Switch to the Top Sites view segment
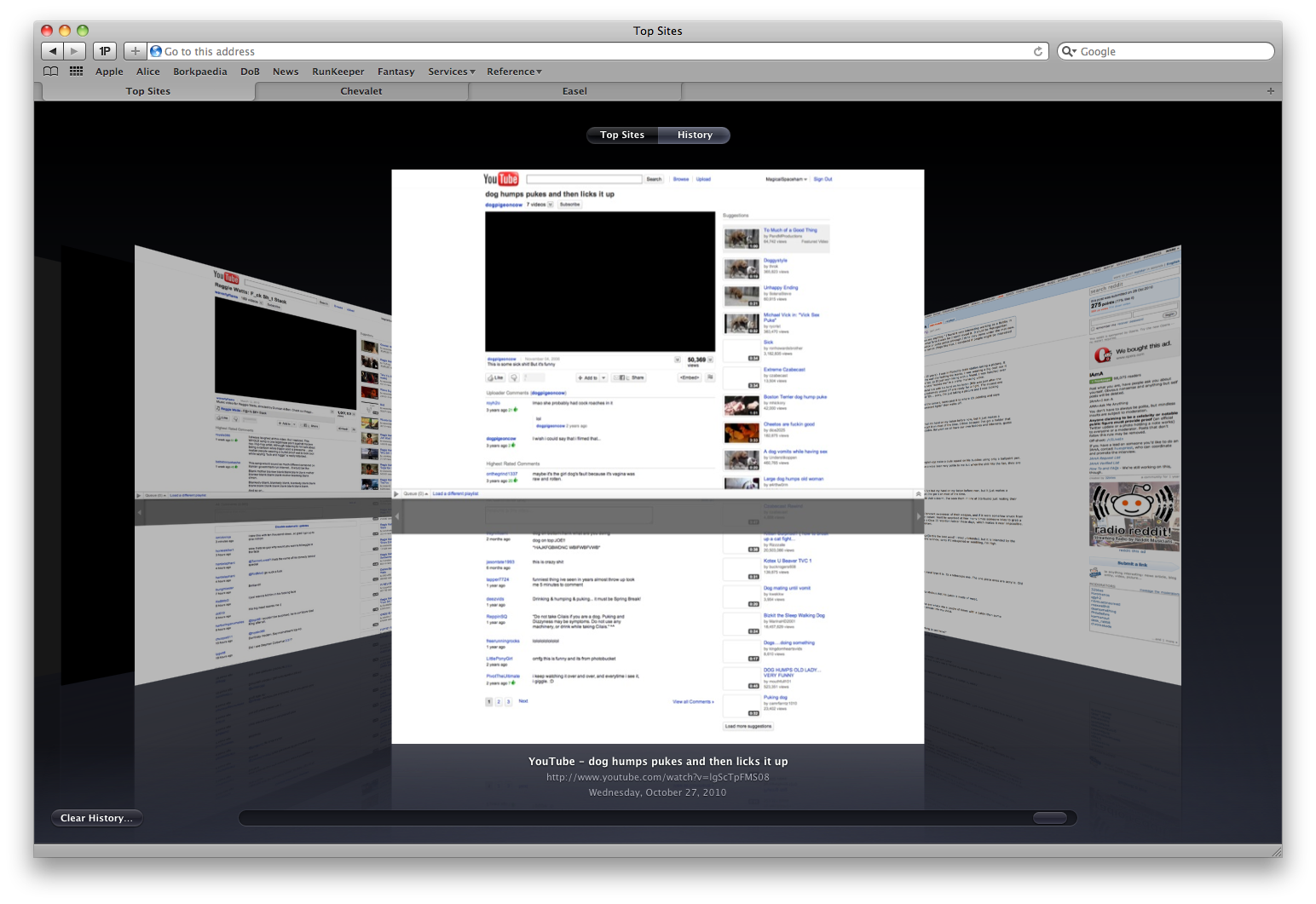The width and height of the screenshot is (1316, 904). pos(622,135)
